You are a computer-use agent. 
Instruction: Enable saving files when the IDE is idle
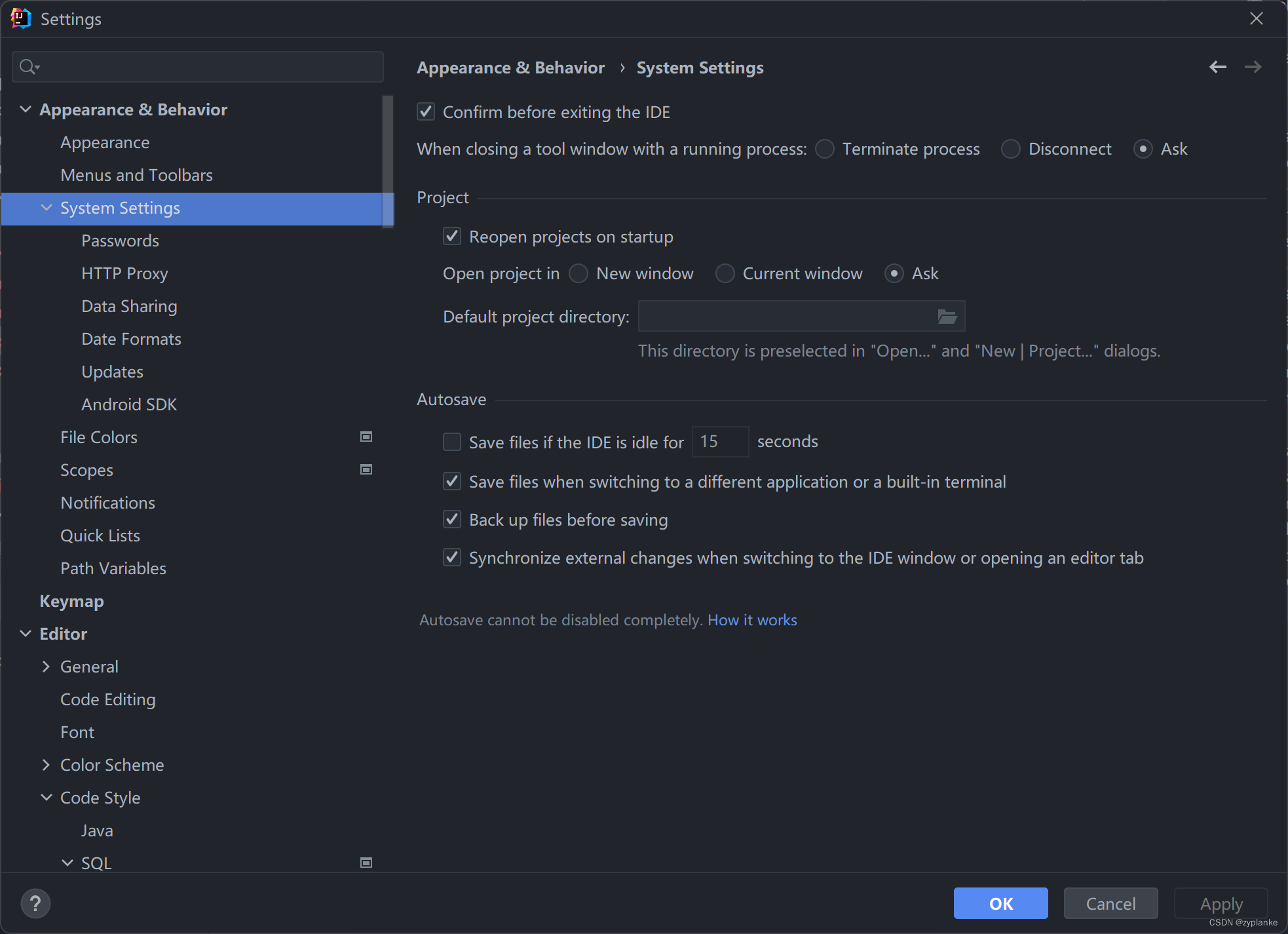(x=451, y=442)
